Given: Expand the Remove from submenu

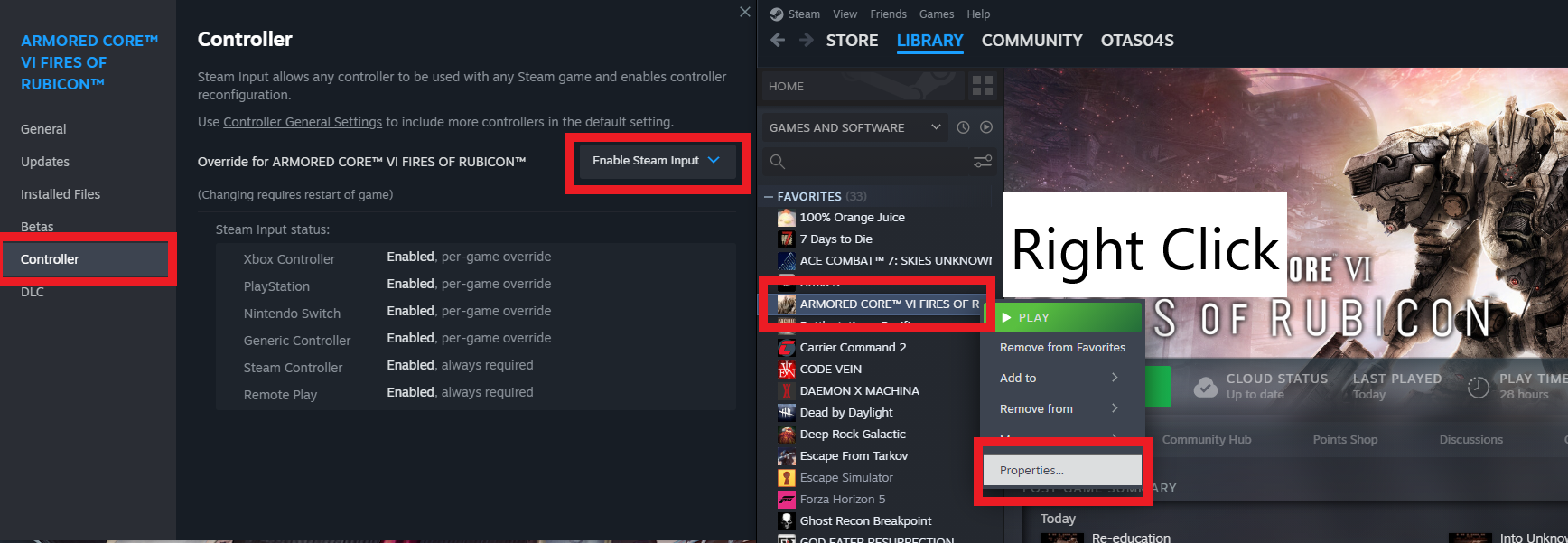Looking at the screenshot, I should (x=1062, y=408).
